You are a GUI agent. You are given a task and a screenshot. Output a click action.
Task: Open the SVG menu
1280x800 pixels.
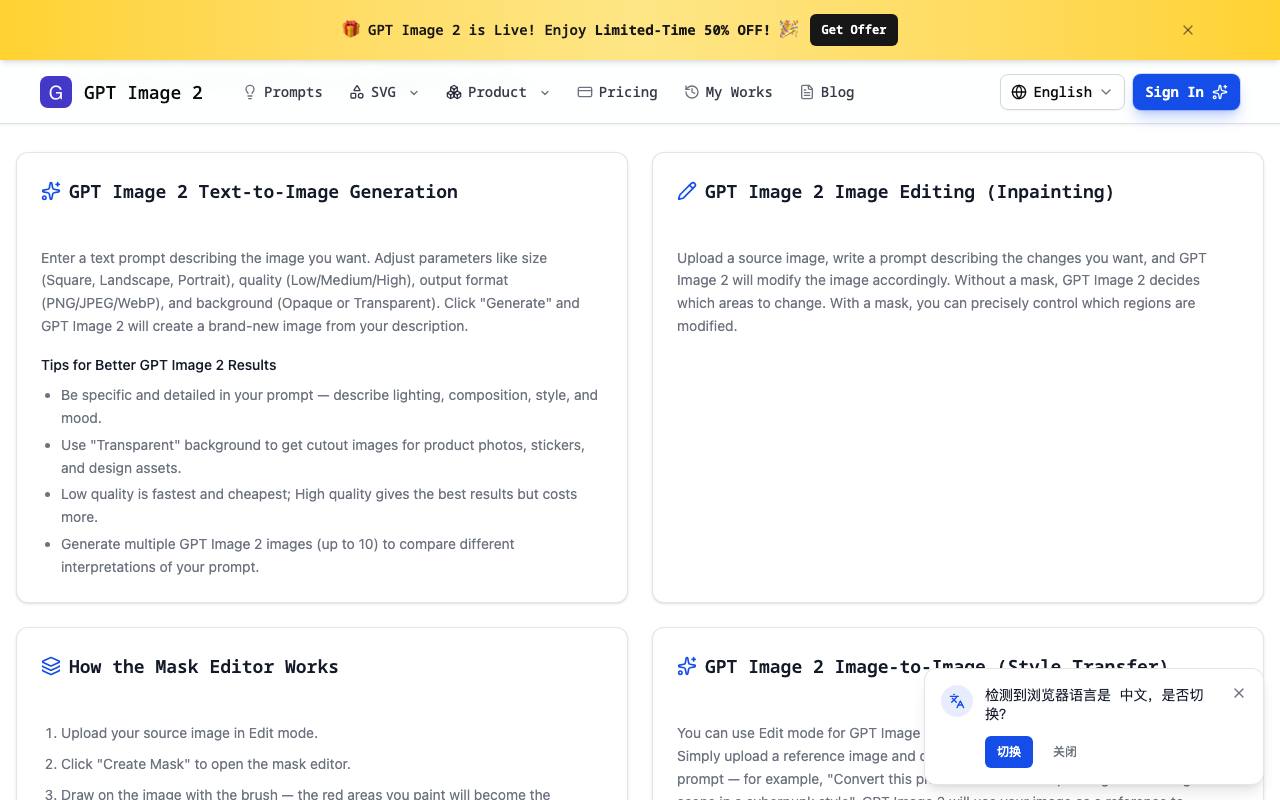384,92
